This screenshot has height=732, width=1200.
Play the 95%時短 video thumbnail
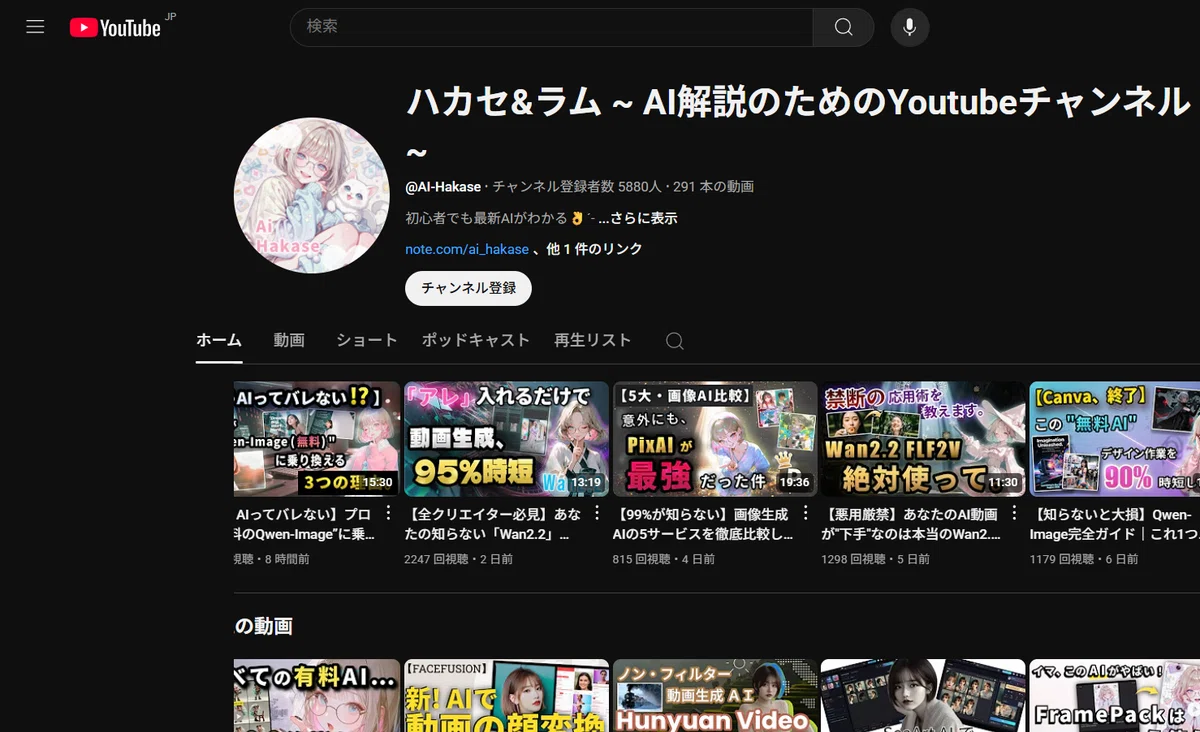(506, 439)
